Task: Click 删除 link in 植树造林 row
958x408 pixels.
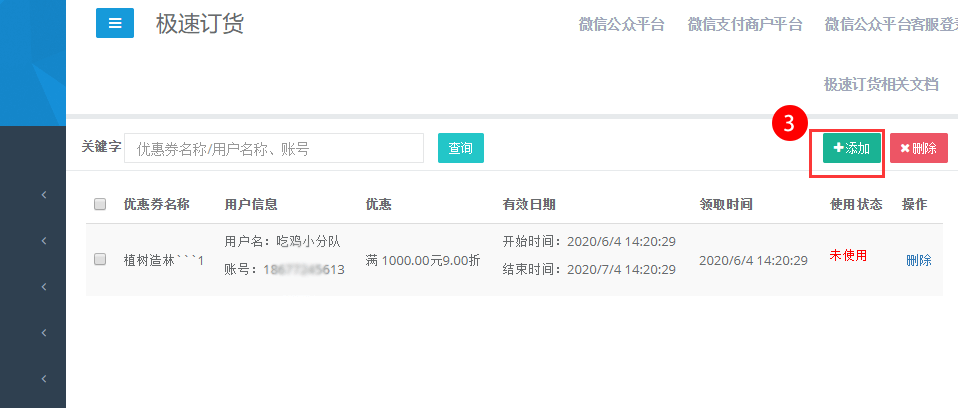Action: (x=919, y=261)
